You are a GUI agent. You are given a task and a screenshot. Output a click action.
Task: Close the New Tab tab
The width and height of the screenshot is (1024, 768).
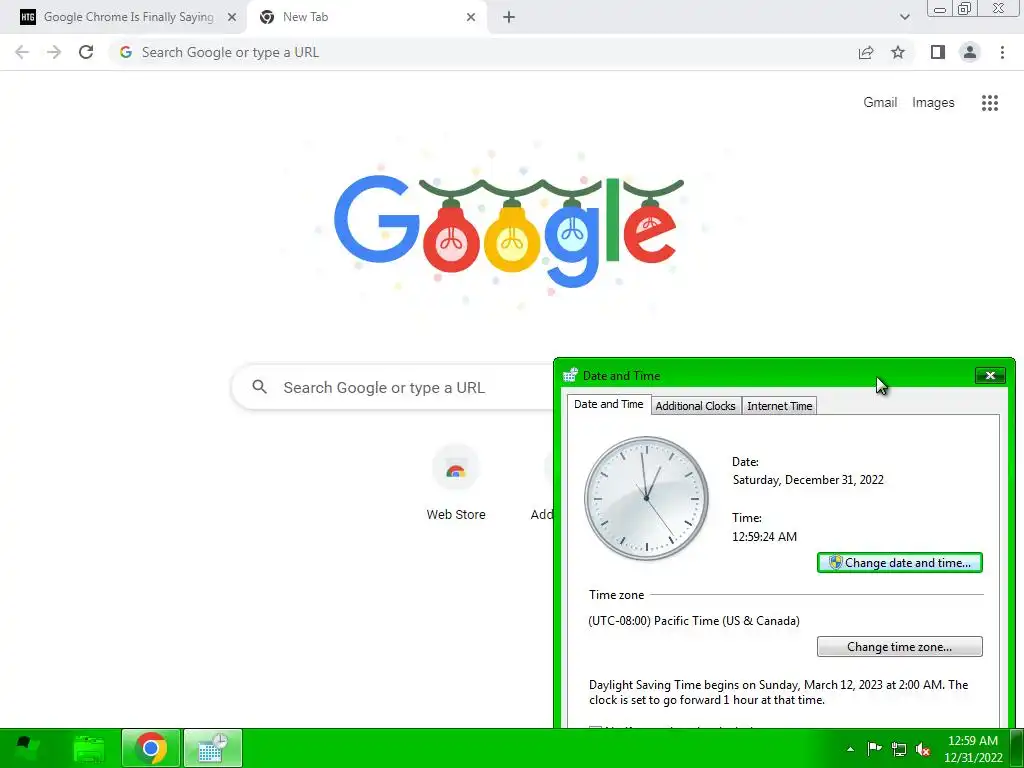coord(471,17)
